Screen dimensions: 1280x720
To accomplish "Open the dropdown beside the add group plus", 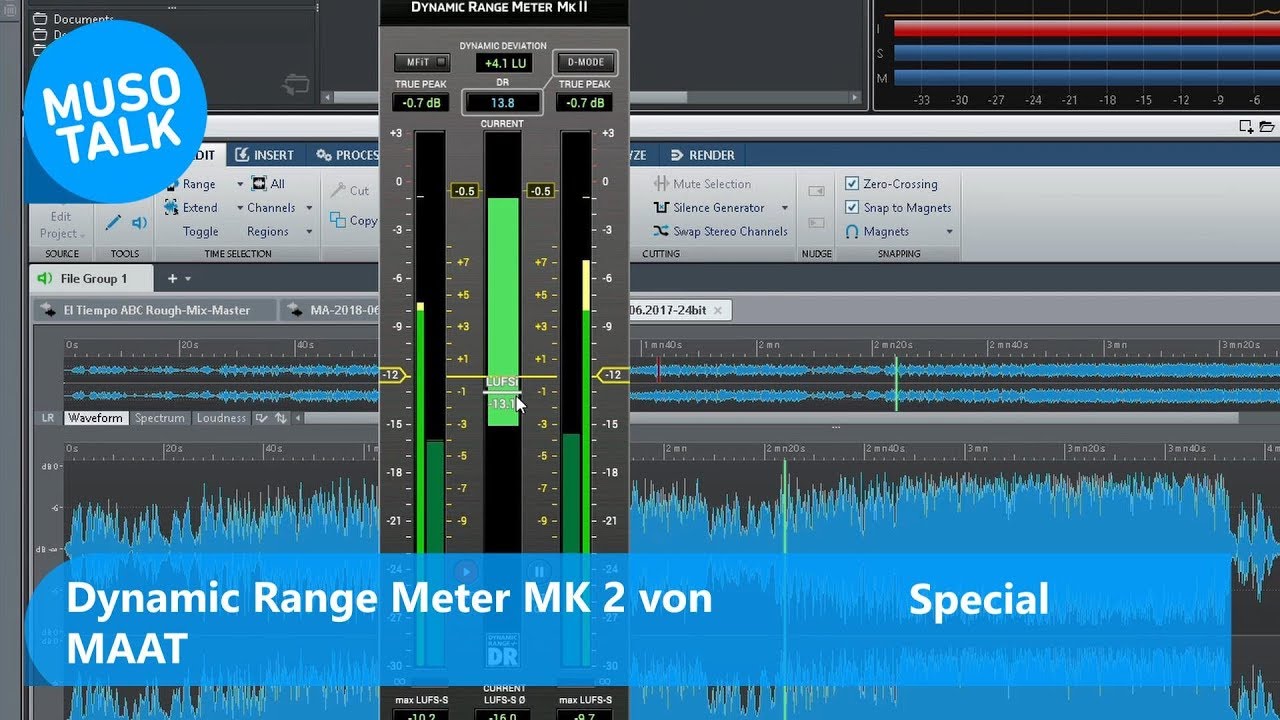I will (x=188, y=279).
